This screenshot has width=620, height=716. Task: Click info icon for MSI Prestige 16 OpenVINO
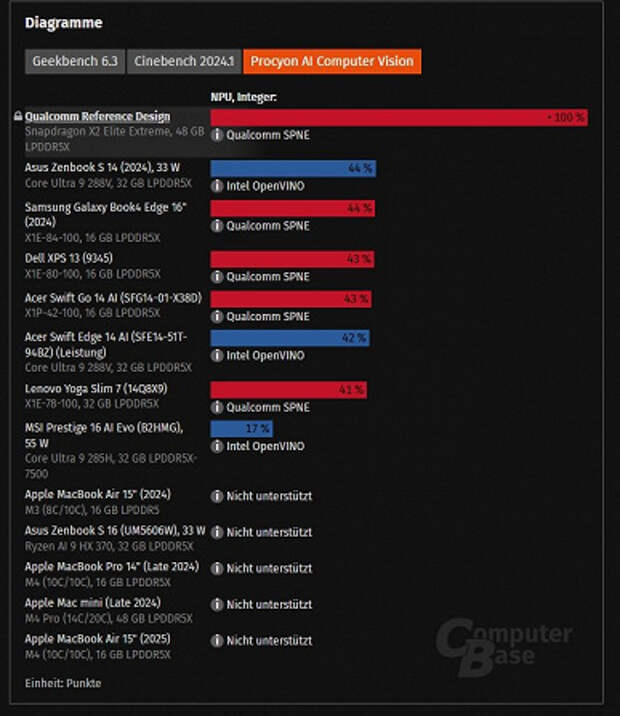coord(216,446)
